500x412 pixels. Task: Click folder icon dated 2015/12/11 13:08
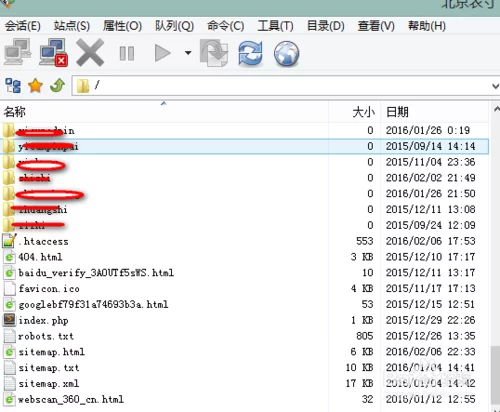(9, 209)
